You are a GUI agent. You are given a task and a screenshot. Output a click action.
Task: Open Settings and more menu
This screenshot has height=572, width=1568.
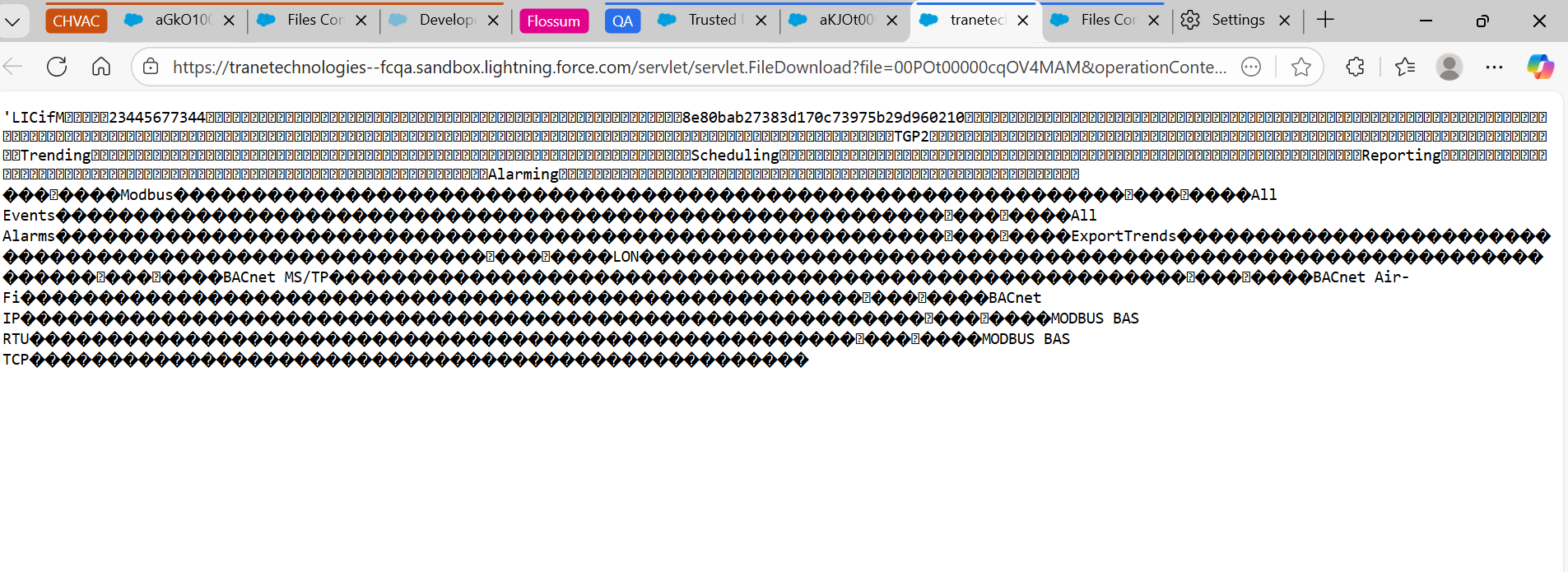point(1495,67)
